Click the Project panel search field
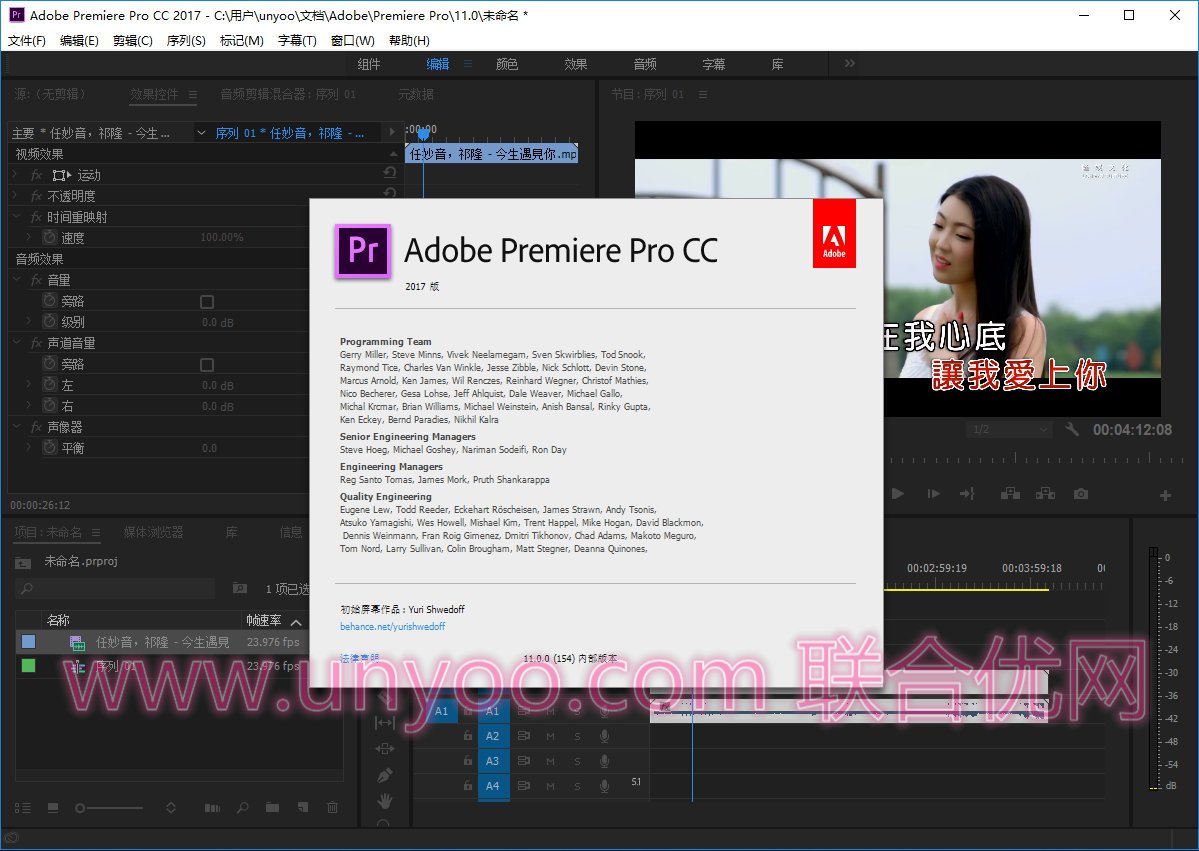1199x851 pixels. [x=115, y=589]
